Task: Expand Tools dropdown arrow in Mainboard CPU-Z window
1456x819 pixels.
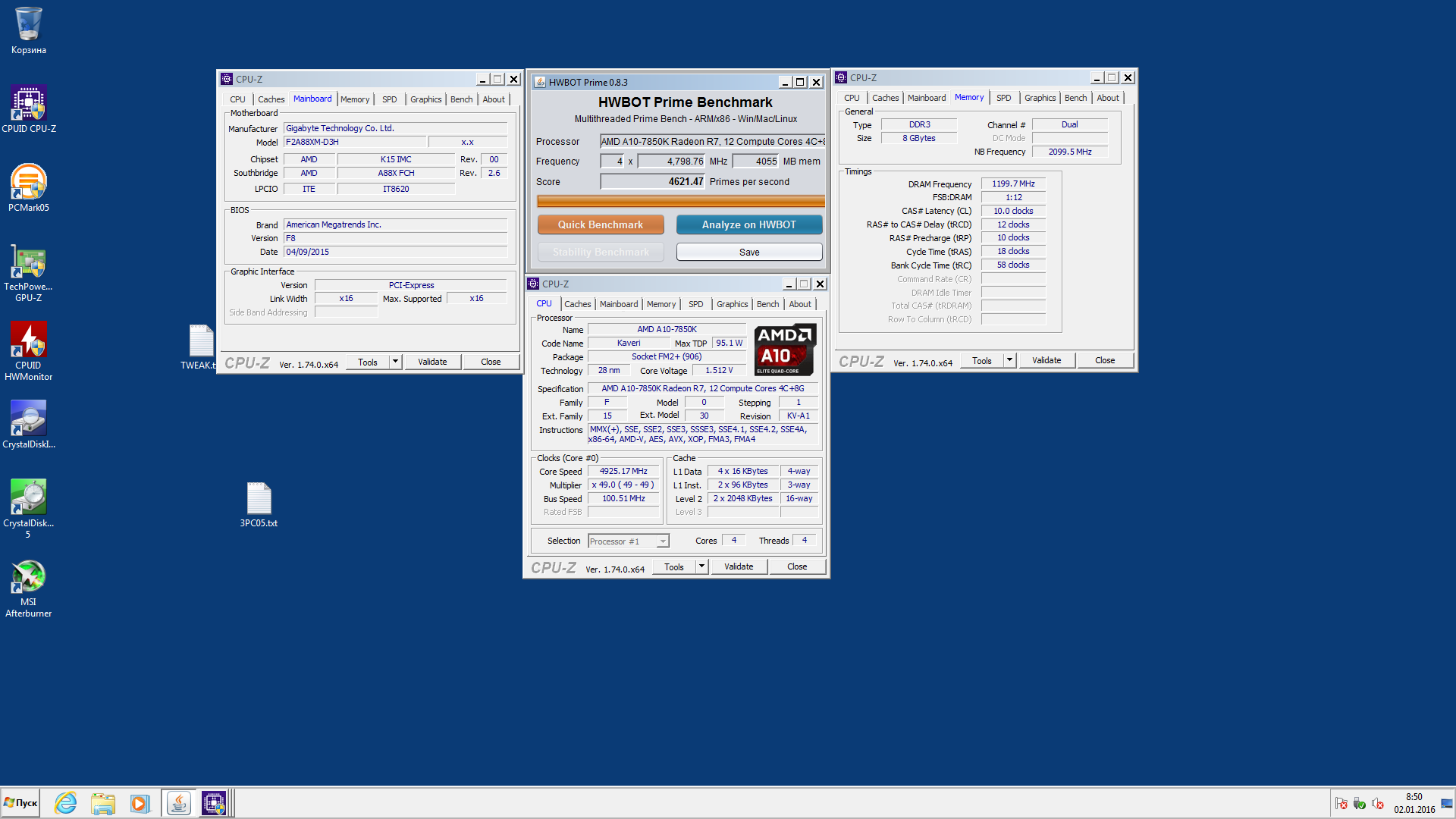Action: tap(395, 362)
